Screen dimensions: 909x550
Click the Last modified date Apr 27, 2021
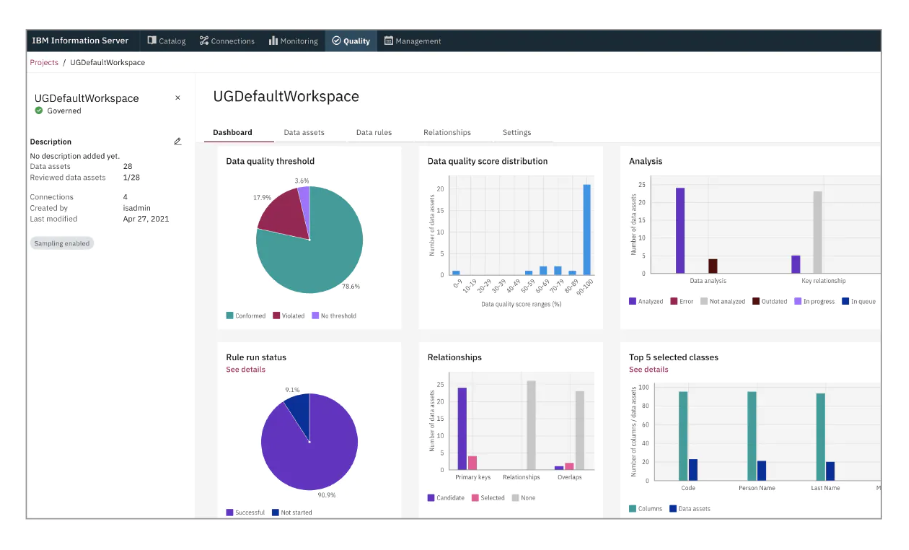(146, 219)
